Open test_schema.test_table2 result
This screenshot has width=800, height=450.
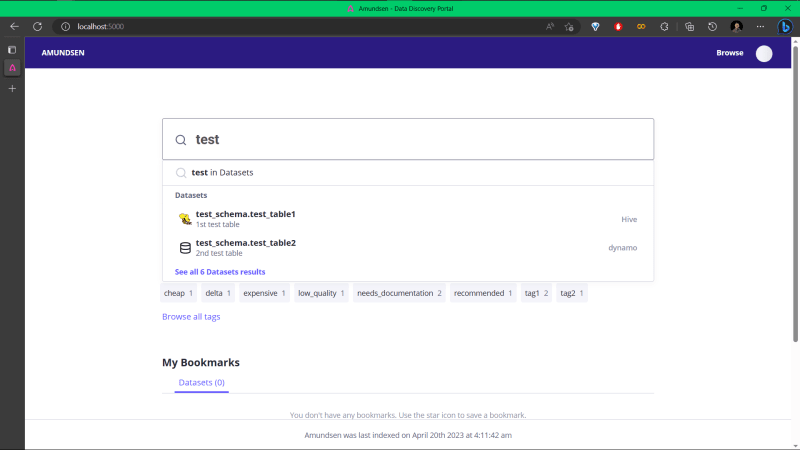(x=408, y=247)
